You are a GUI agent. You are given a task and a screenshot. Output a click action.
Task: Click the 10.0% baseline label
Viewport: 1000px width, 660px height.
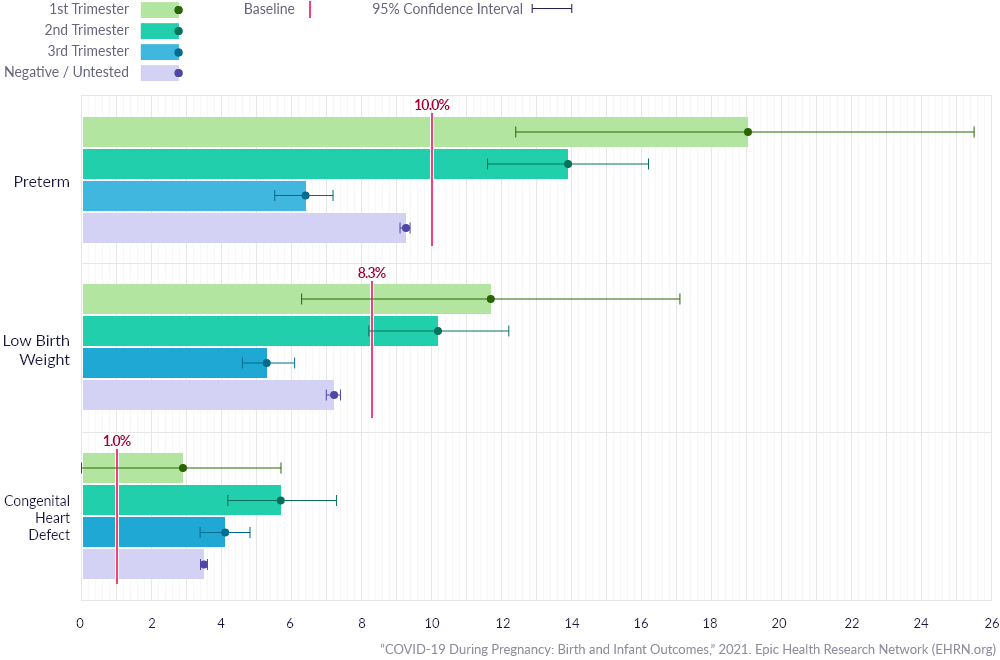432,106
